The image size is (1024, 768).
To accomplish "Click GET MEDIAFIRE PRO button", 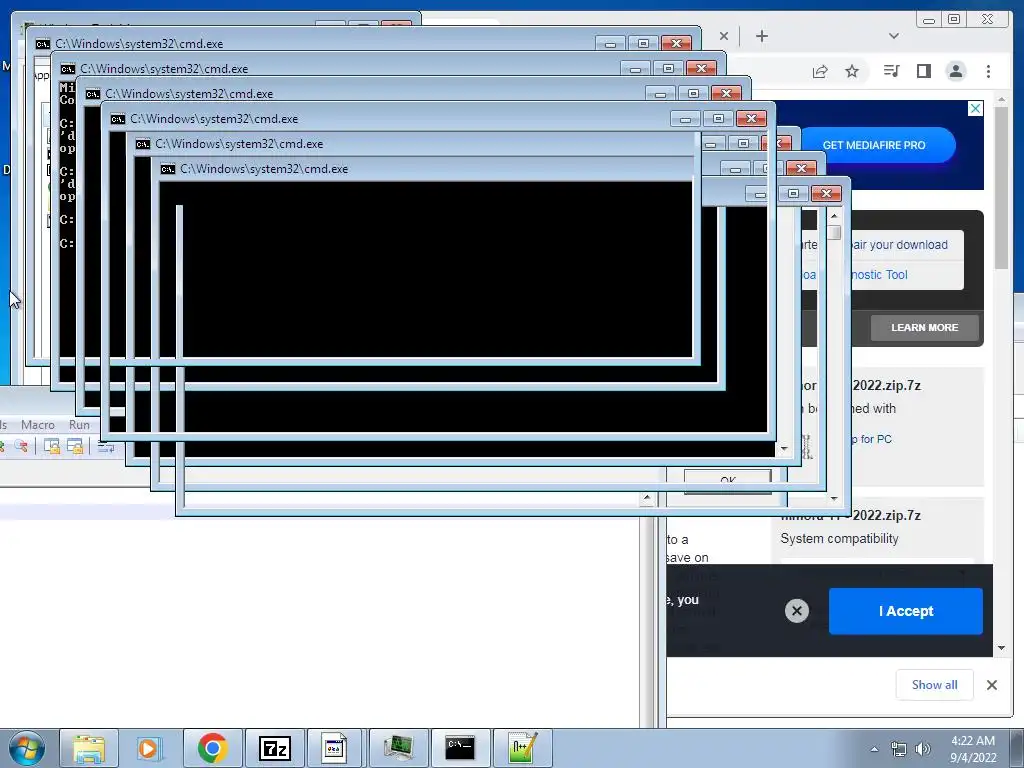I will click(874, 145).
